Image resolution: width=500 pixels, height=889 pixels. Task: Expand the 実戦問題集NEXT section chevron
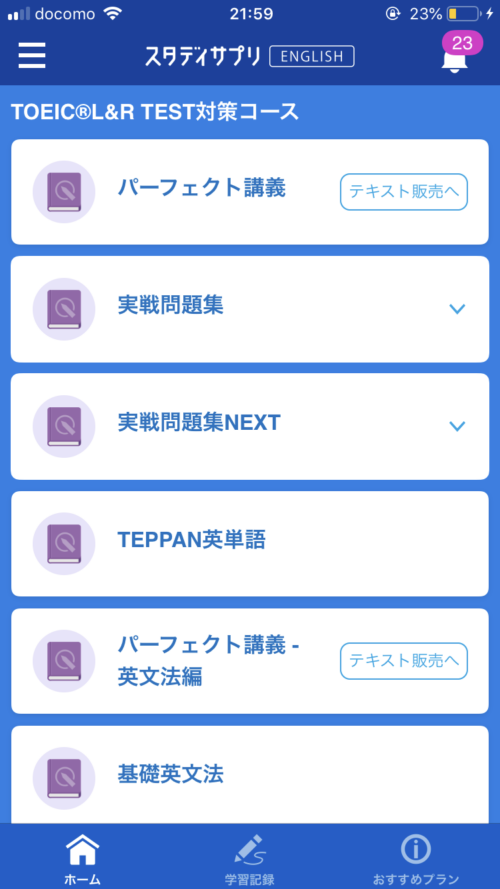click(x=457, y=426)
